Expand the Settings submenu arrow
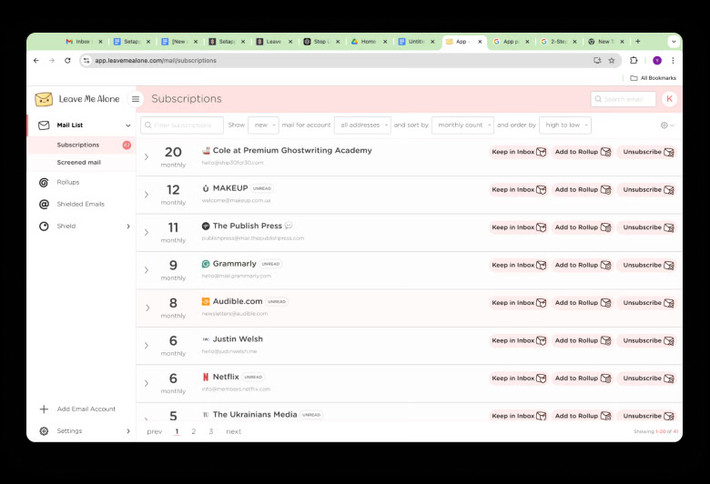Screen dimensions: 710x484 pyautogui.click(x=128, y=431)
